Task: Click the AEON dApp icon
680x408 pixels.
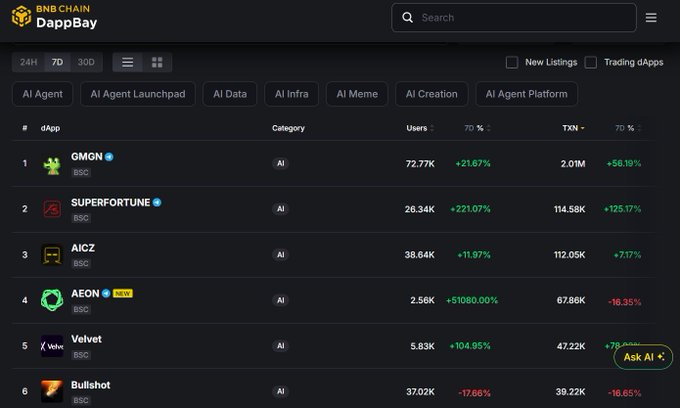Action: tap(52, 300)
